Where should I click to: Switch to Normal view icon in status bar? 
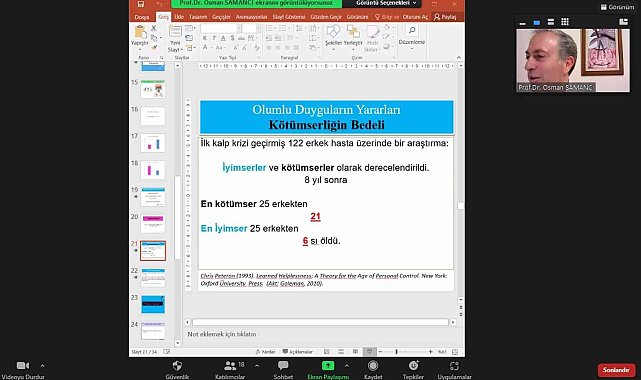327,352
